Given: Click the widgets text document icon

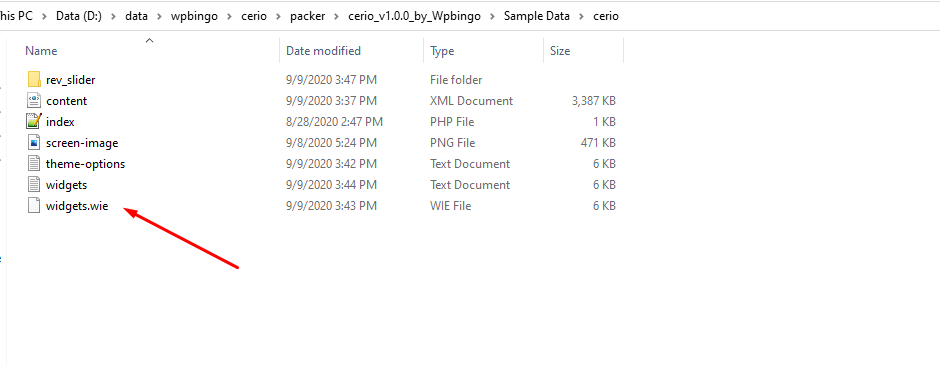Looking at the screenshot, I should point(34,184).
